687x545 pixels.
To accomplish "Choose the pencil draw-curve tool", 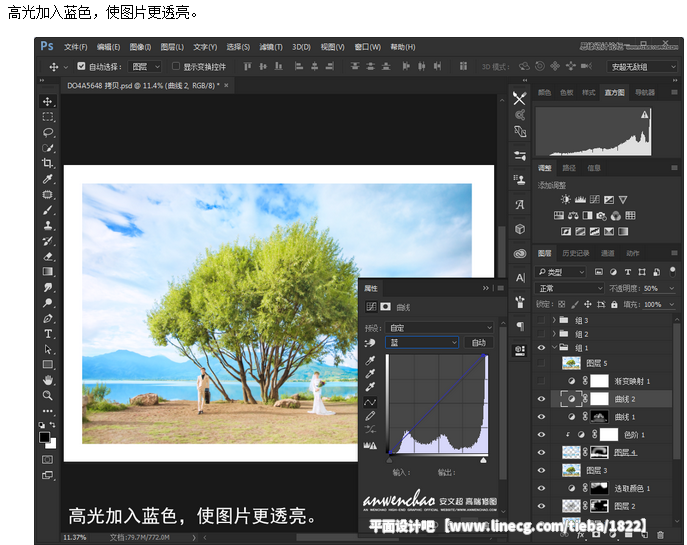I will pos(370,415).
